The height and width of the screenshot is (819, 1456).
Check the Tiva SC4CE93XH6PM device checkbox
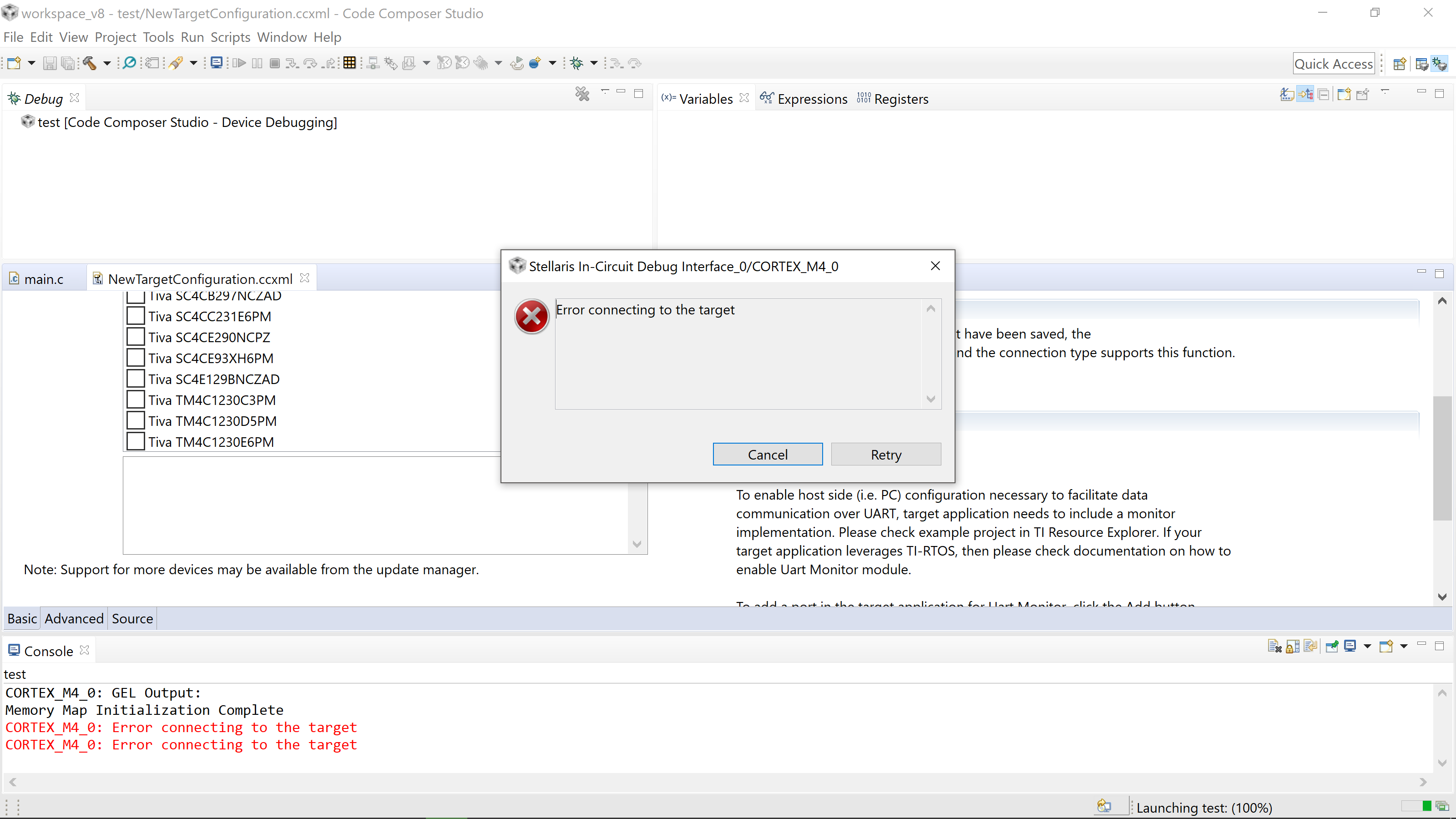pyautogui.click(x=136, y=358)
